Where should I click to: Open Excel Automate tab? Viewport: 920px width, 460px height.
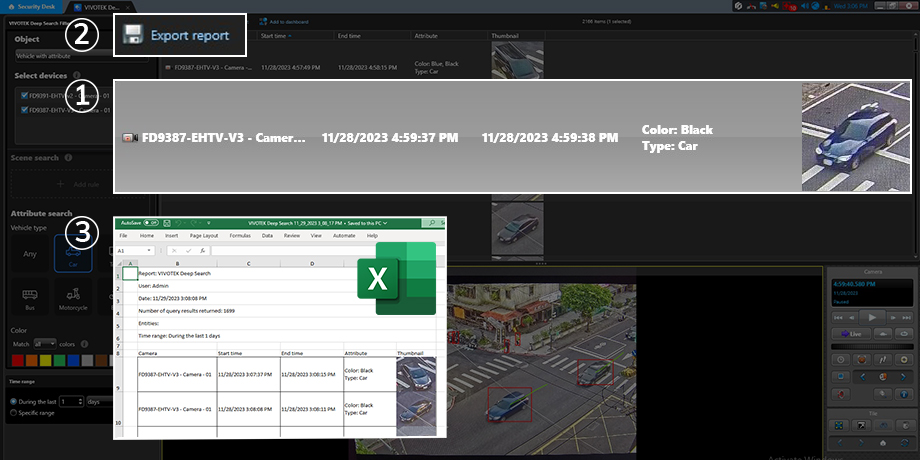[344, 235]
